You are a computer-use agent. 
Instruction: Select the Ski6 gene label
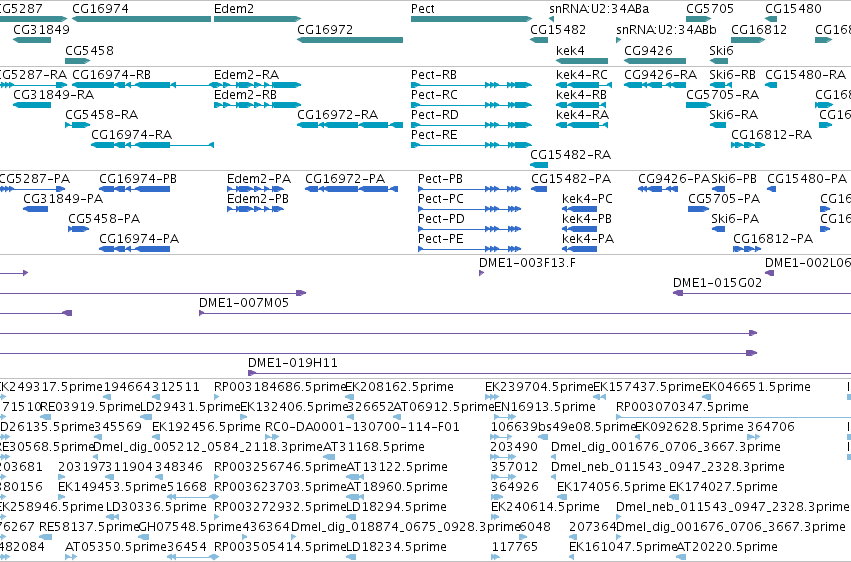(721, 50)
